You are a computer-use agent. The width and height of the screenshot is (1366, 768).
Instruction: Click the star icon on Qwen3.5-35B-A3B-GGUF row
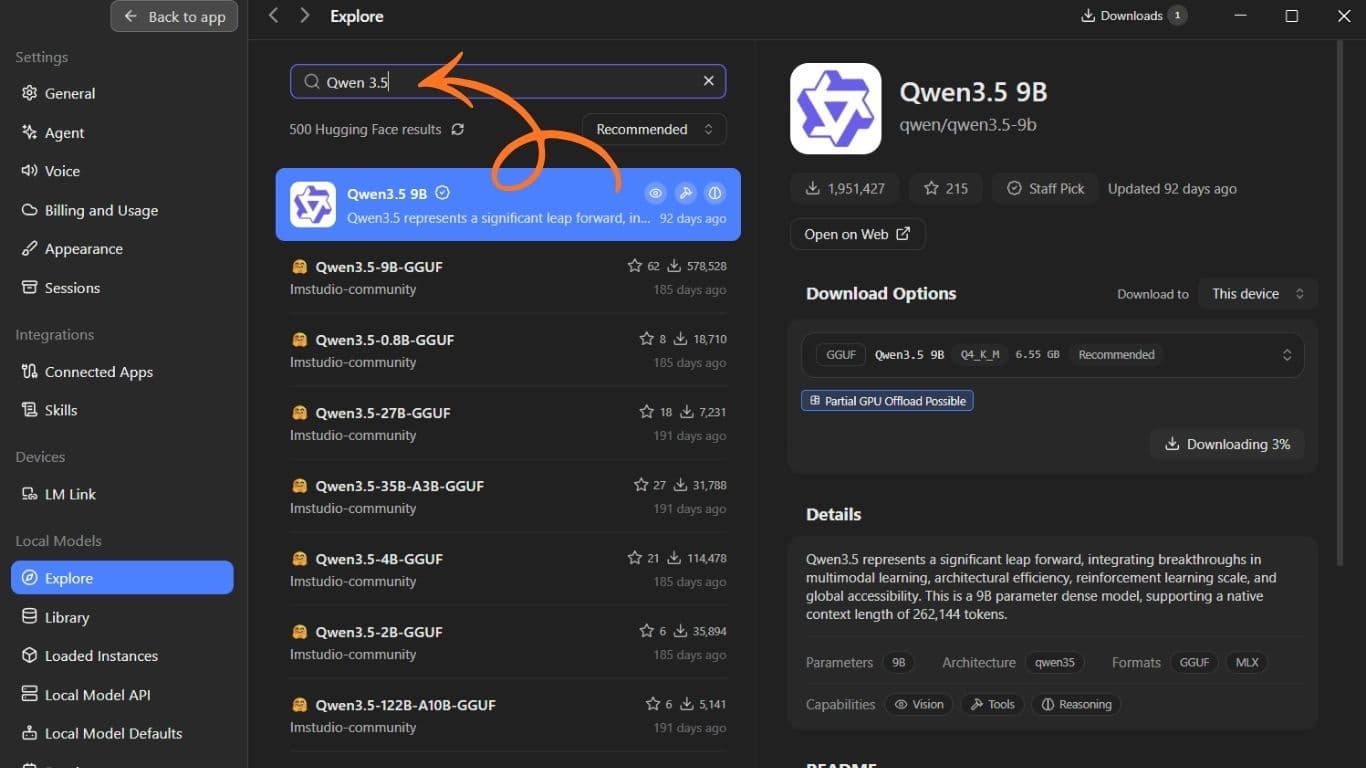(641, 485)
